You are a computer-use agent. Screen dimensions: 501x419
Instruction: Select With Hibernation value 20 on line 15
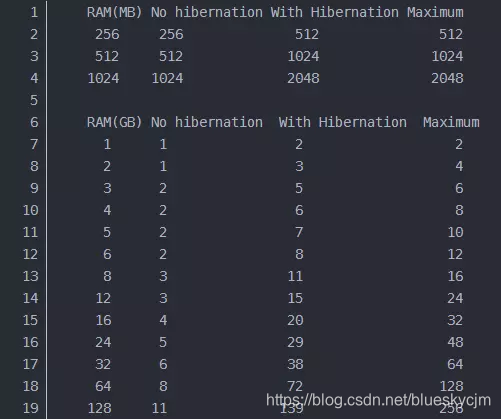295,320
